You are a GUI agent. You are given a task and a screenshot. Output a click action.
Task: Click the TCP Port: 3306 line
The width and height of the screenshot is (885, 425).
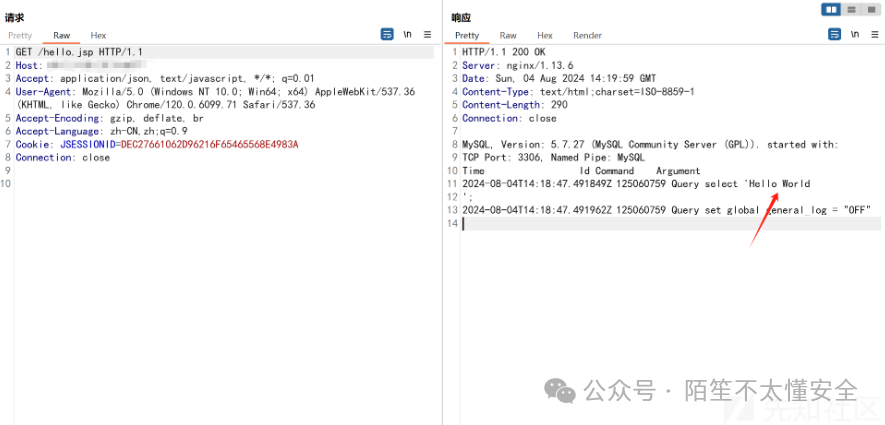553,157
